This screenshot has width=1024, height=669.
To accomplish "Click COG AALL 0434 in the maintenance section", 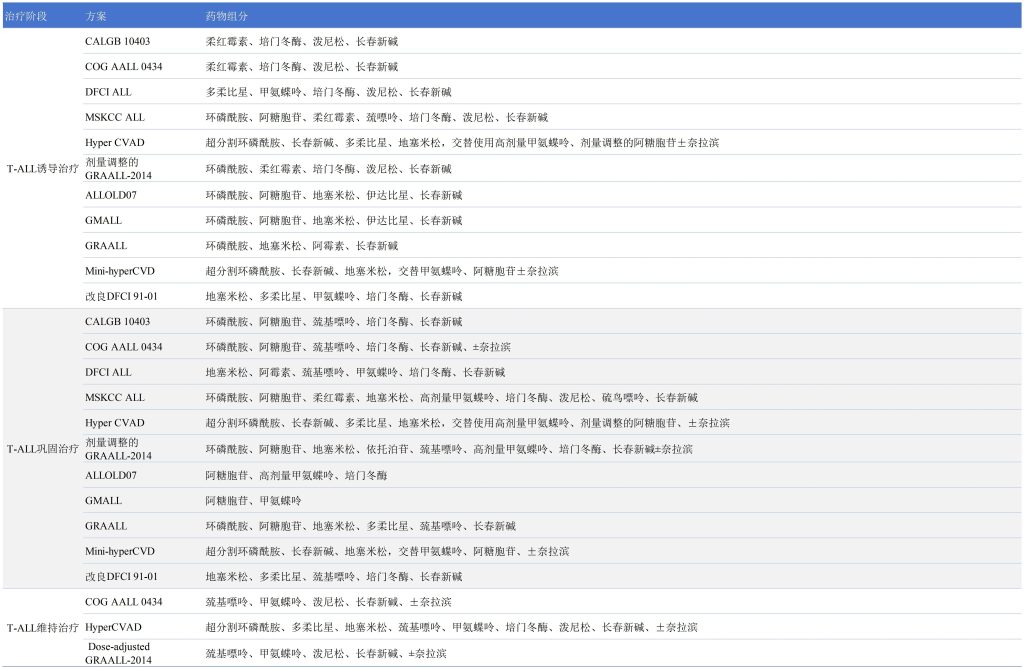I will tap(123, 602).
